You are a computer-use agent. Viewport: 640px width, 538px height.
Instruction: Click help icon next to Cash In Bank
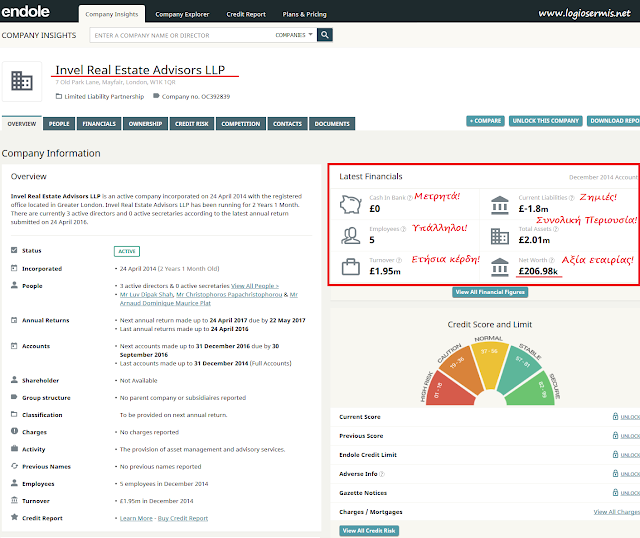tap(409, 198)
